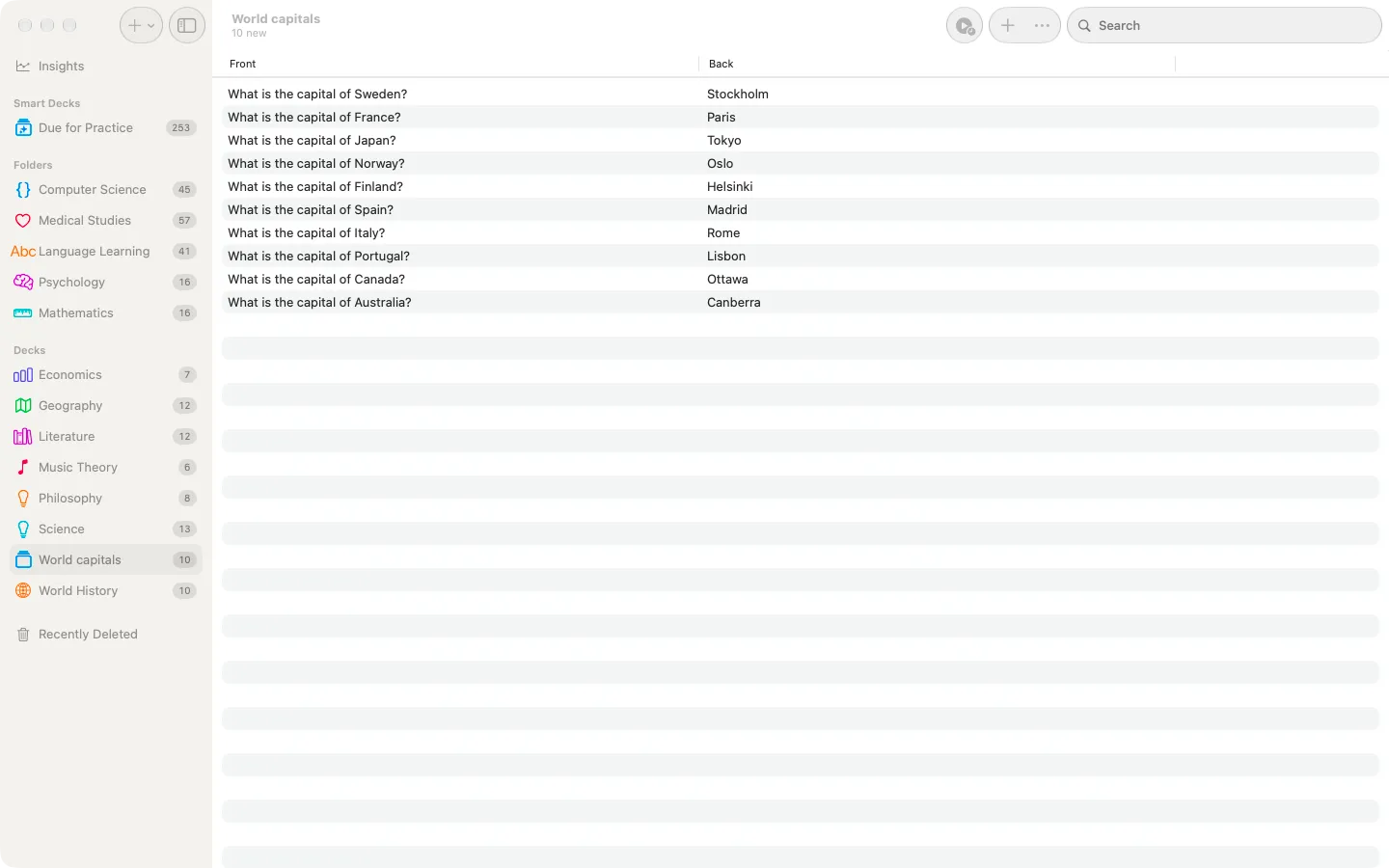The image size is (1389, 868).
Task: Select the Psychology brain icon
Action: click(x=23, y=283)
